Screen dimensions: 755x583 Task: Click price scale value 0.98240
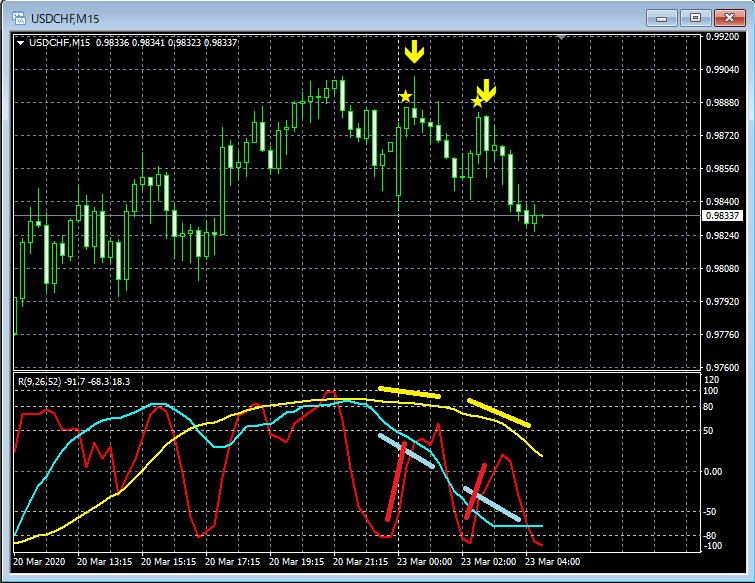[722, 235]
